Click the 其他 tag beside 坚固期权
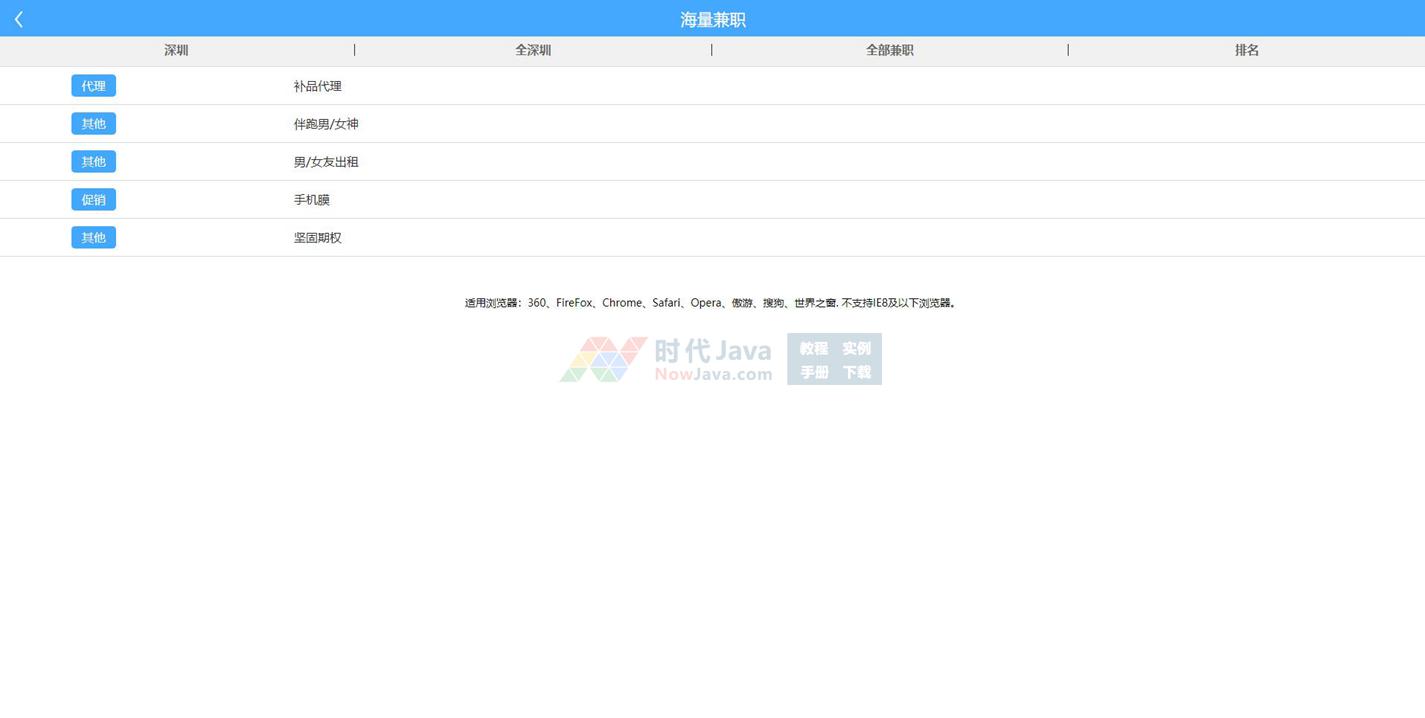The image size is (1425, 718). point(93,238)
